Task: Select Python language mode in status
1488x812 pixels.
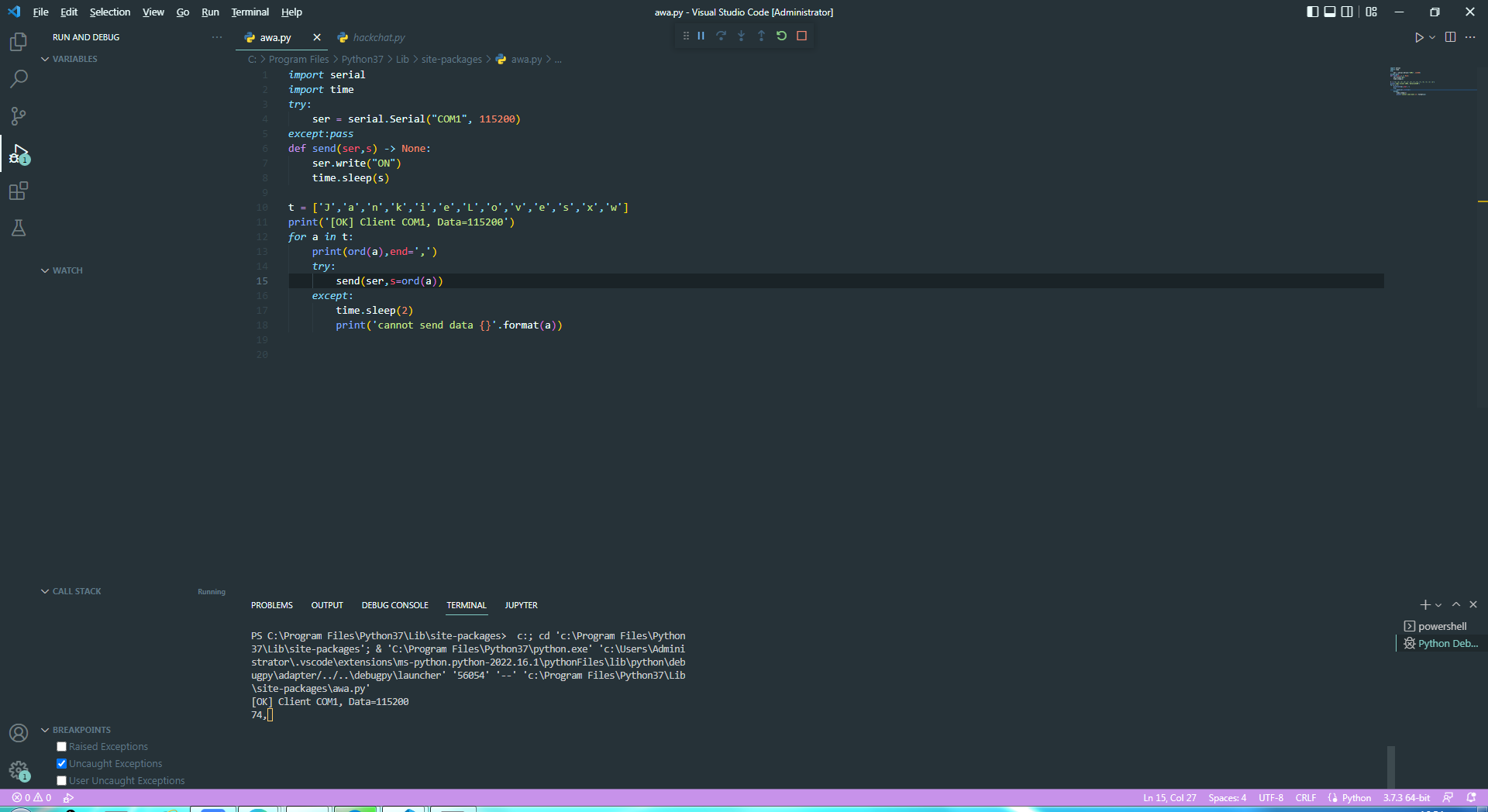Action: [x=1356, y=797]
